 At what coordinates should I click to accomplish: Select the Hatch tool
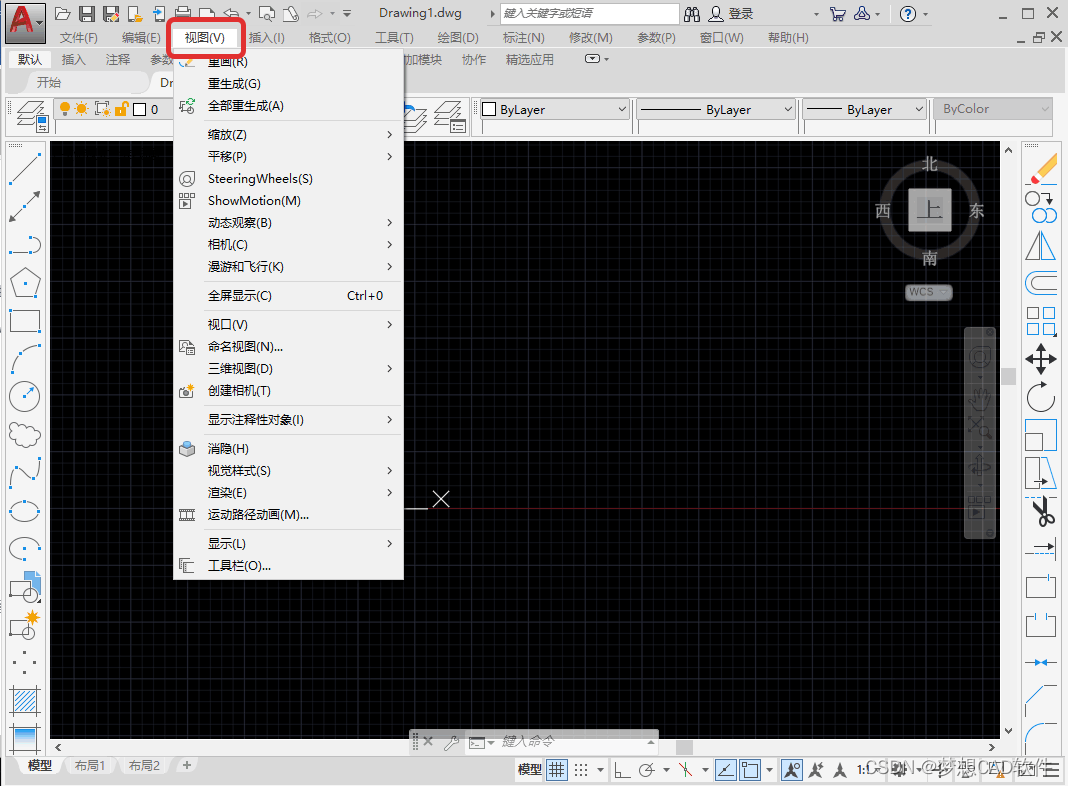click(x=25, y=700)
